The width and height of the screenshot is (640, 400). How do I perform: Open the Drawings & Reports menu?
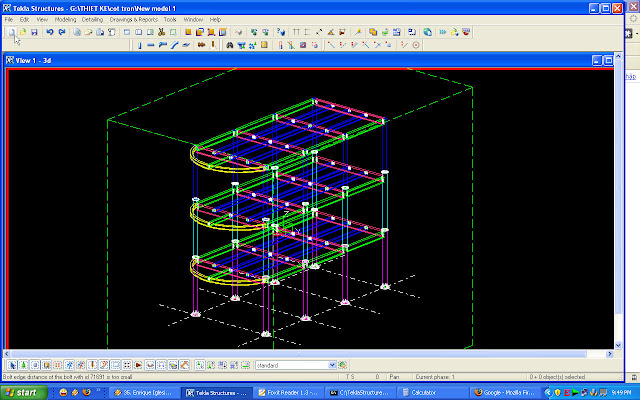[x=132, y=19]
